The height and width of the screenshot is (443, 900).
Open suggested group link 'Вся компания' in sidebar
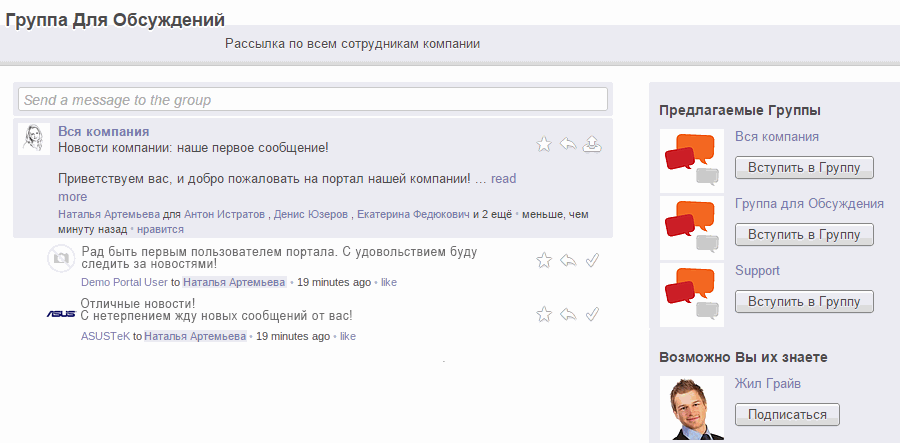tap(777, 137)
